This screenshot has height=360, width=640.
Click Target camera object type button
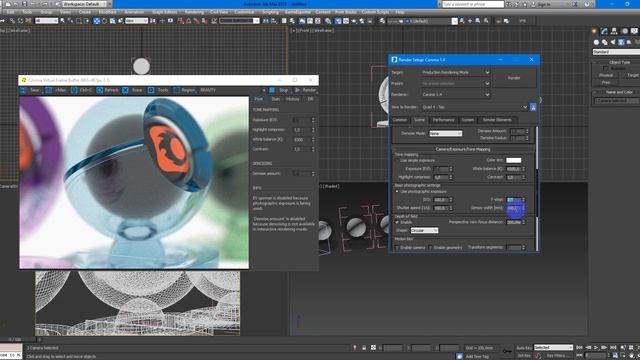click(633, 75)
